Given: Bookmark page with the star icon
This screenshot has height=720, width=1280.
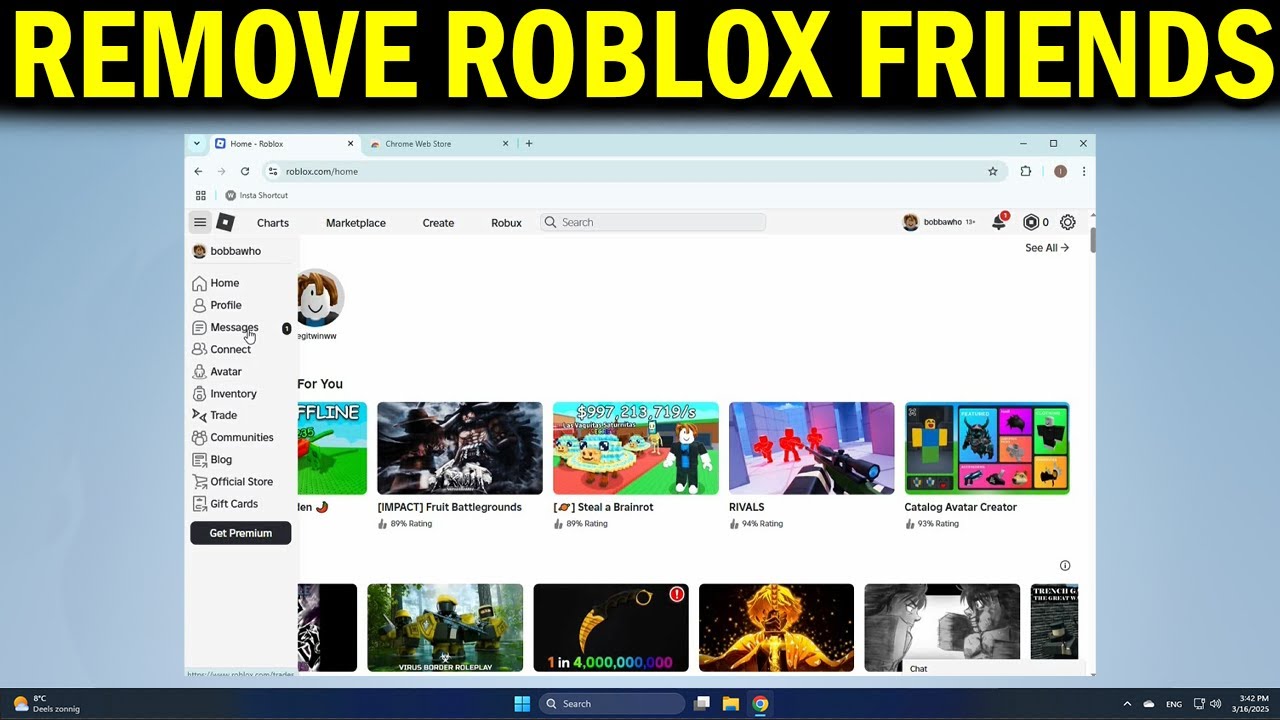Looking at the screenshot, I should tap(993, 171).
